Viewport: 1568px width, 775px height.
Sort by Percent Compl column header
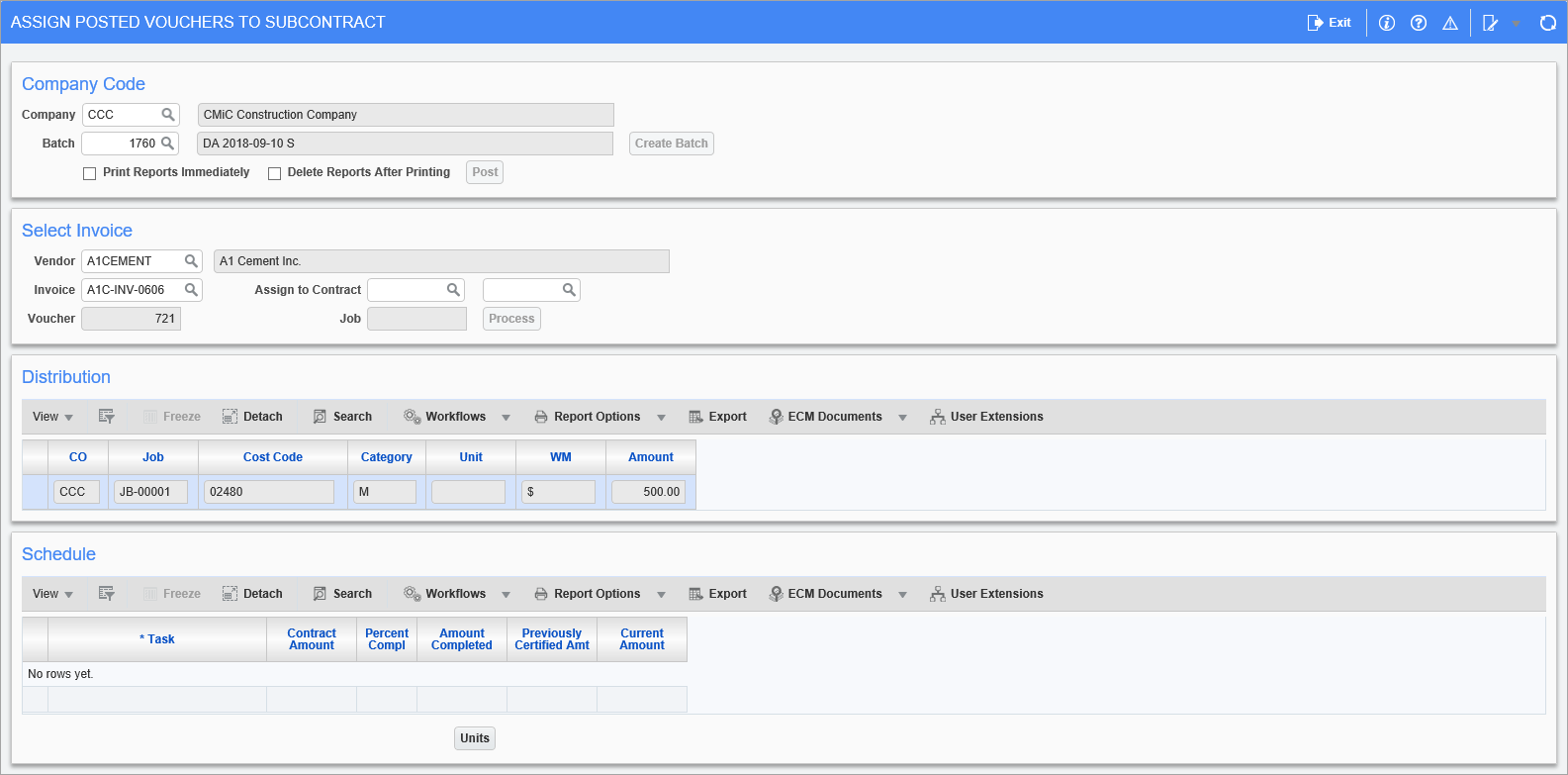pyautogui.click(x=387, y=639)
